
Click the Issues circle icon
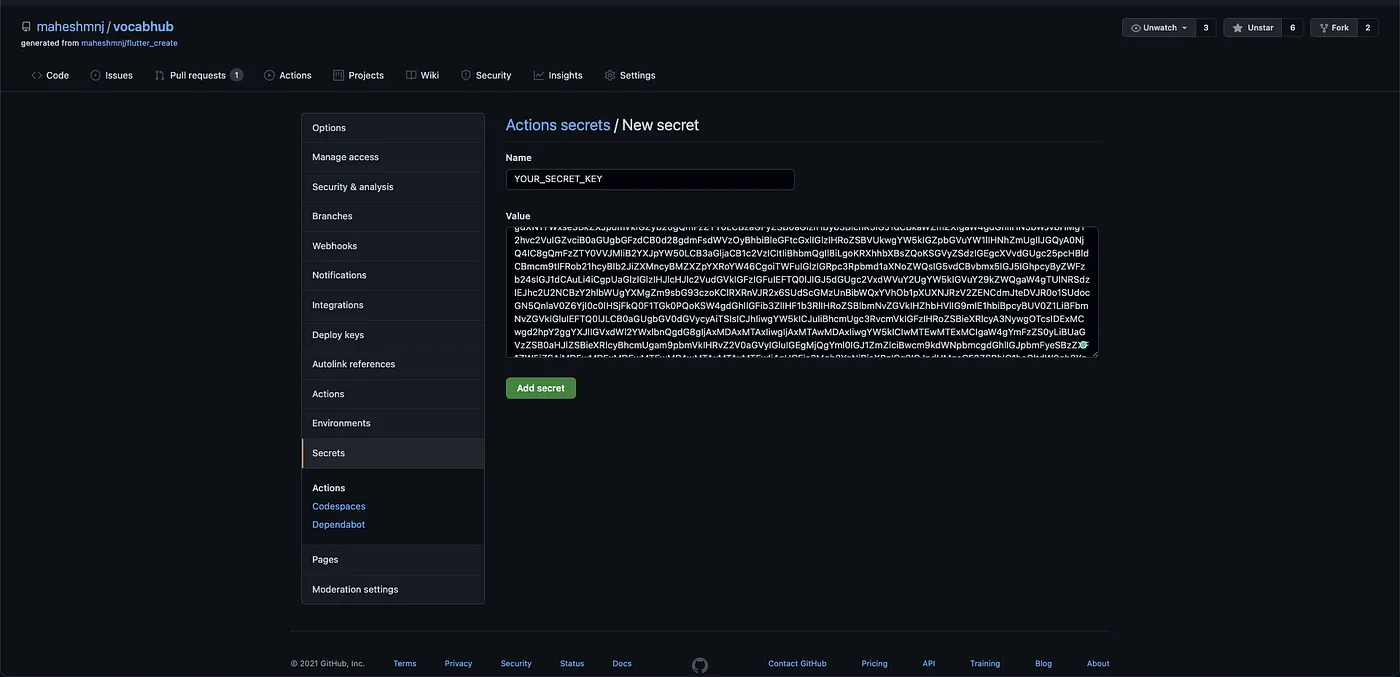pyautogui.click(x=95, y=75)
